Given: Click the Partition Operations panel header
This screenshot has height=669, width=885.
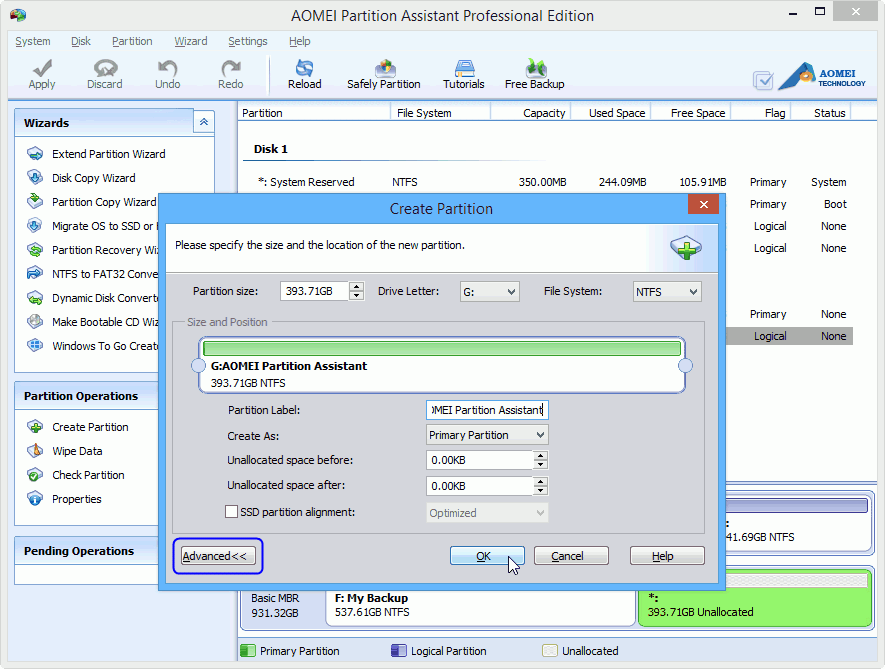Looking at the screenshot, I should (86, 396).
